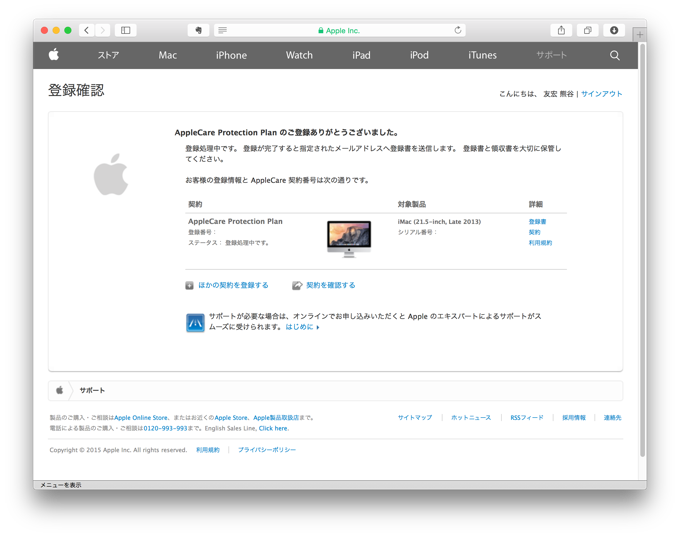Click the サインアウト sign-out link
This screenshot has height=537, width=680.
pos(601,94)
